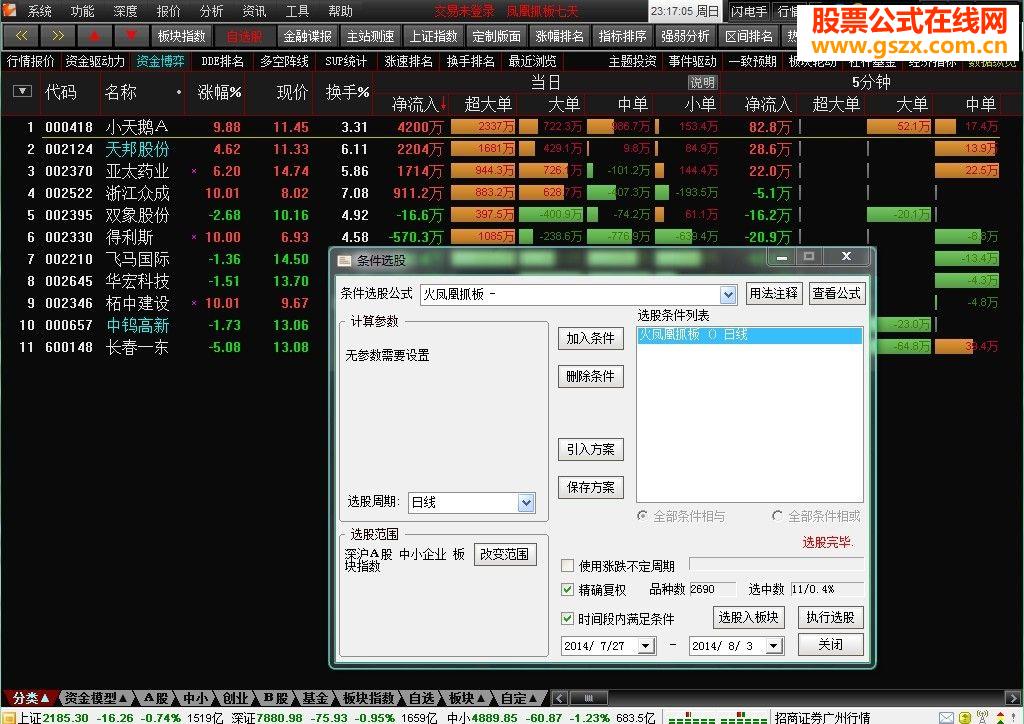Click the 删除条件 button
The width and height of the screenshot is (1024, 724).
pos(590,376)
